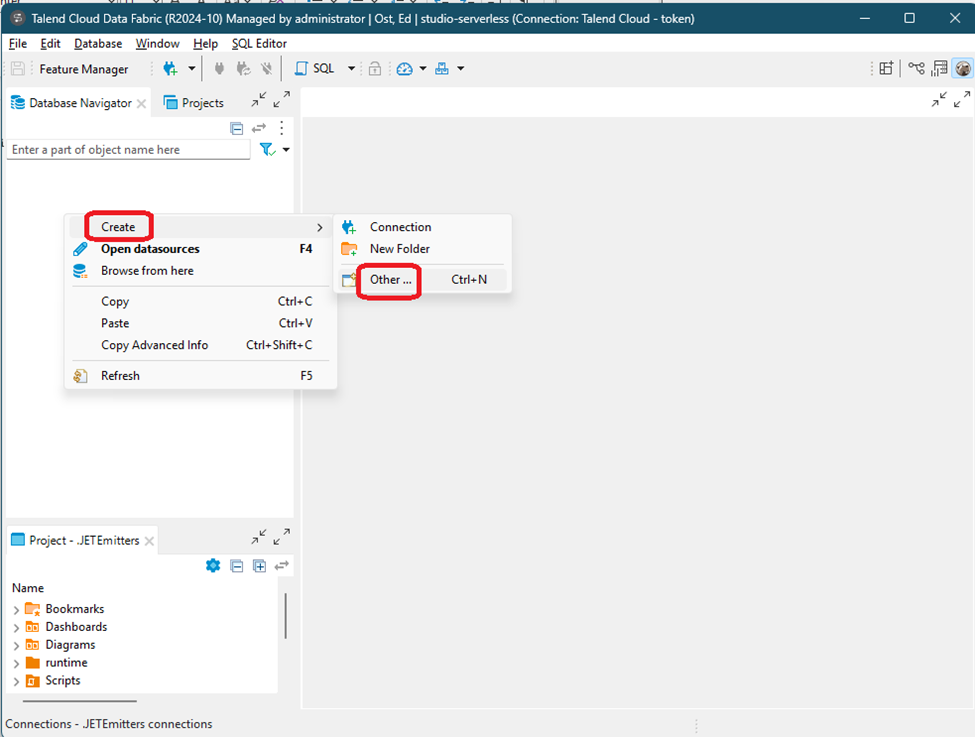Screen dimensions: 975x737
Task: Open the dashboard gauge toolbar icon
Action: [x=405, y=68]
